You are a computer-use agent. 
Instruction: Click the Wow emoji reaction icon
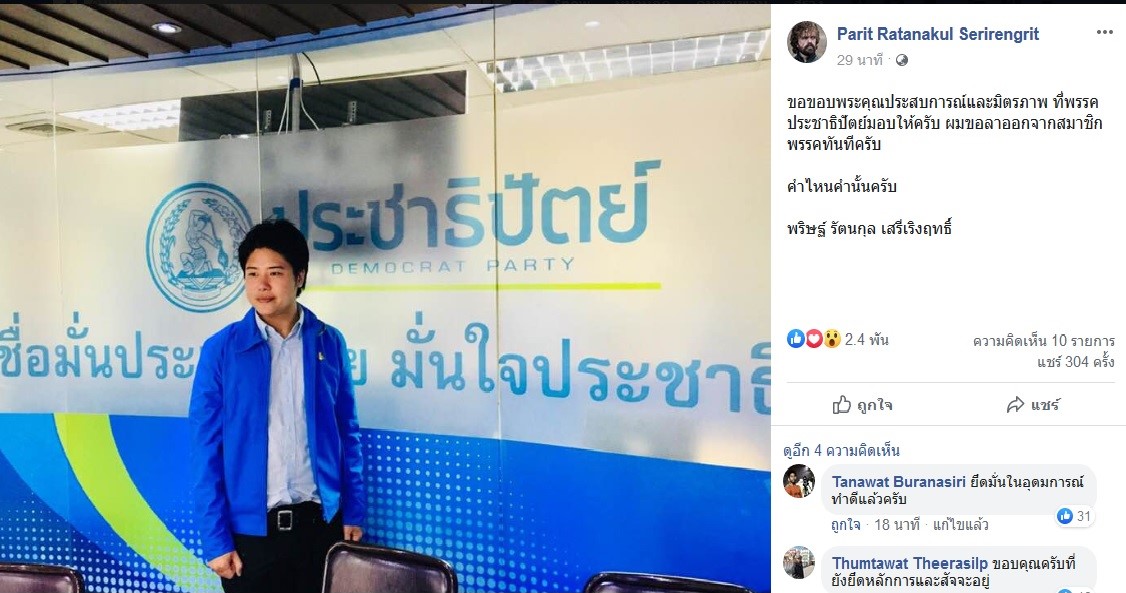832,339
